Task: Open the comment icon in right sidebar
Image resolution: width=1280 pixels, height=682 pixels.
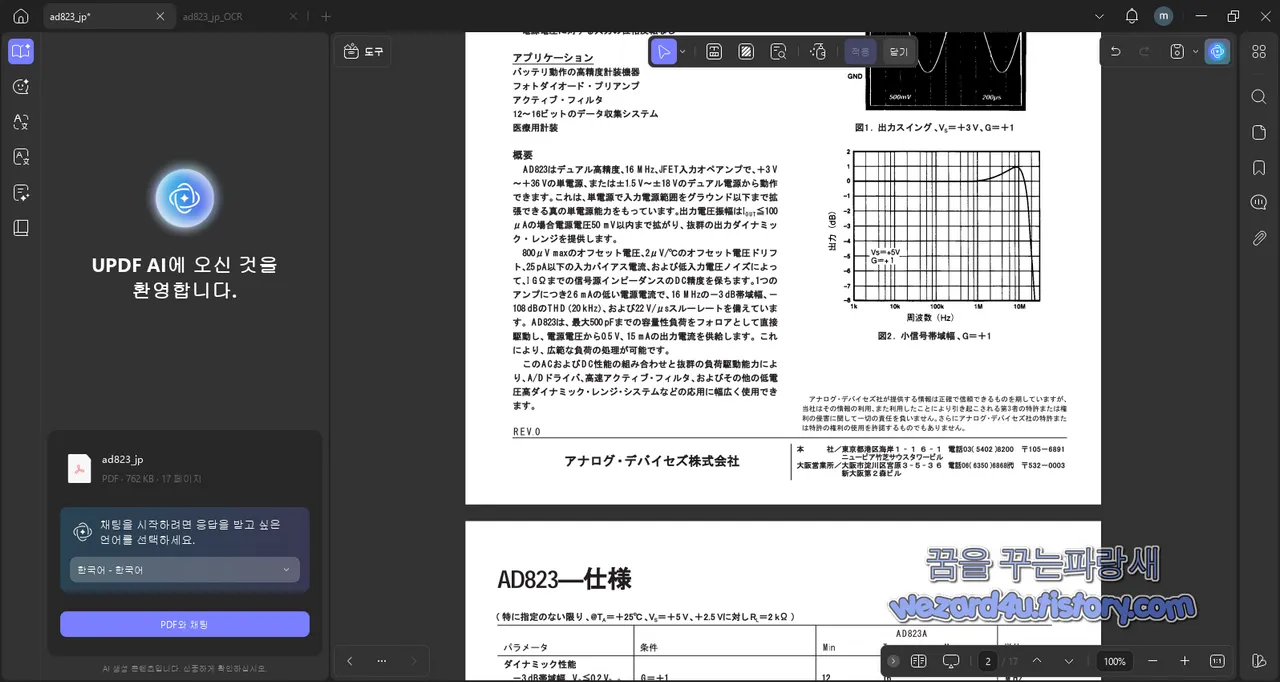Action: click(1258, 202)
